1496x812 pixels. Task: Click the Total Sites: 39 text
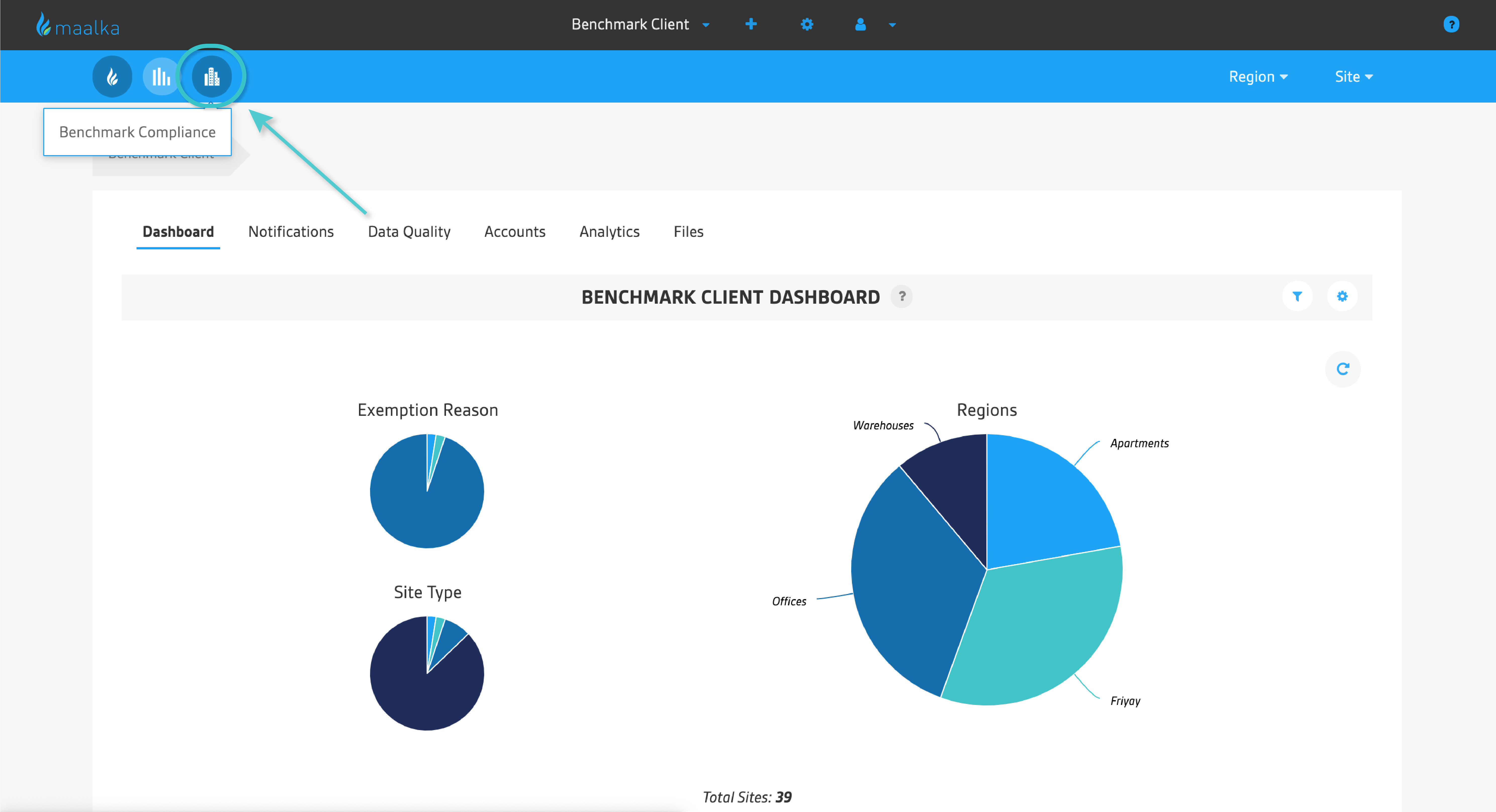[x=747, y=797]
